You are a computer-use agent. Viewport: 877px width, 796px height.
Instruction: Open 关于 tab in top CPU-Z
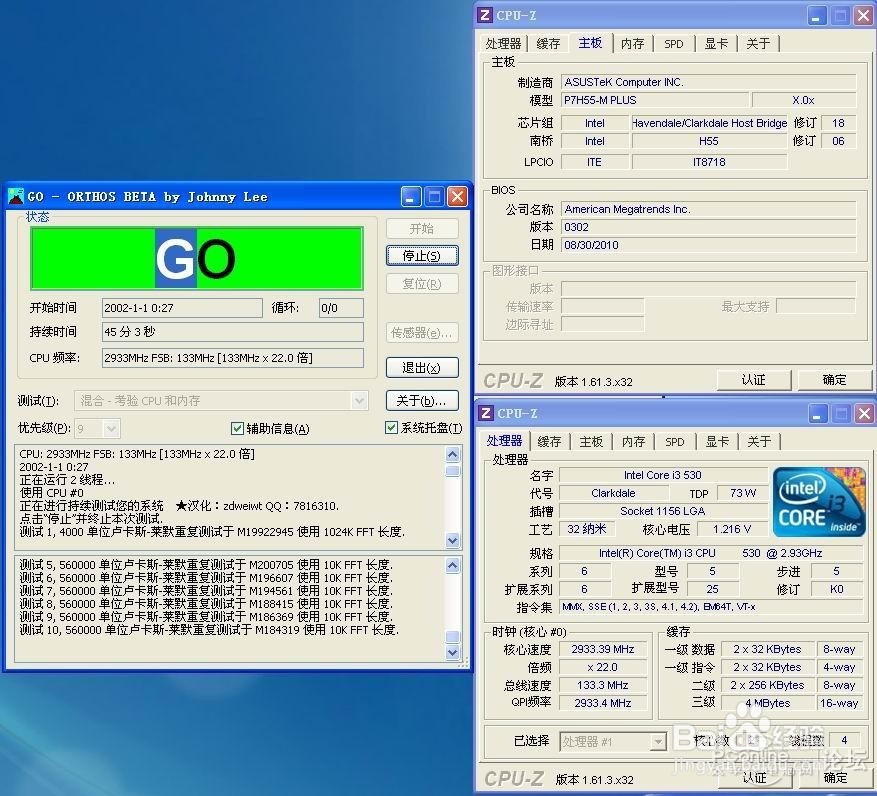[758, 44]
